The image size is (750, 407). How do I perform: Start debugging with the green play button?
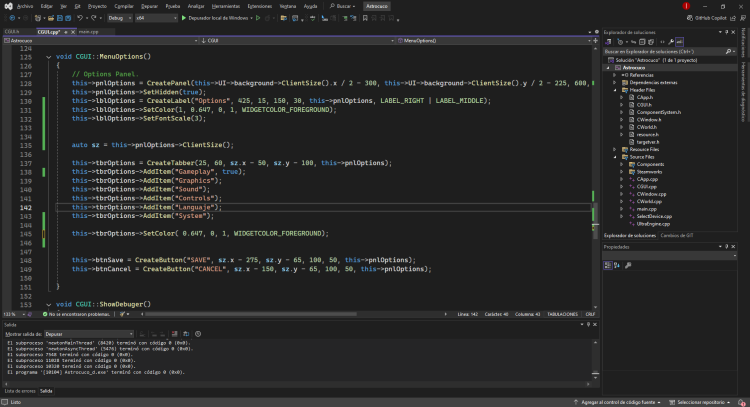click(x=184, y=17)
